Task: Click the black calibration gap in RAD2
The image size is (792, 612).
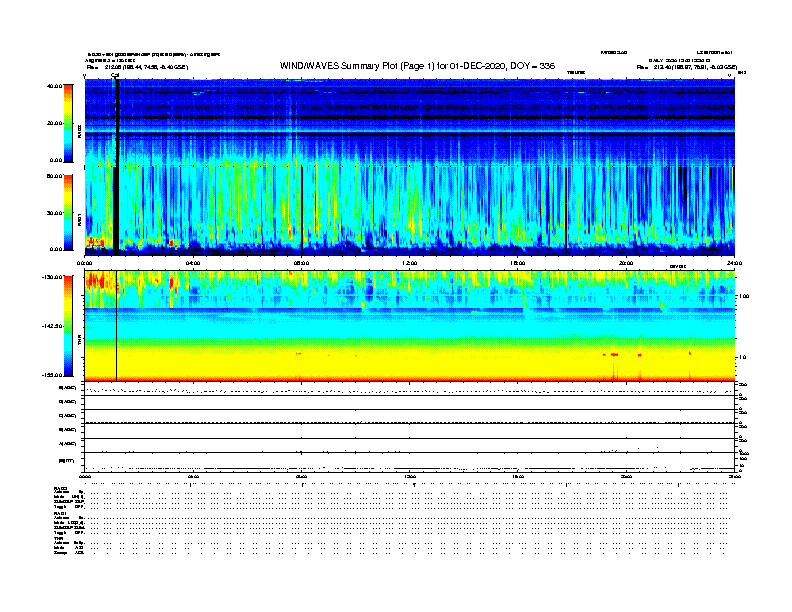Action: pos(117,122)
